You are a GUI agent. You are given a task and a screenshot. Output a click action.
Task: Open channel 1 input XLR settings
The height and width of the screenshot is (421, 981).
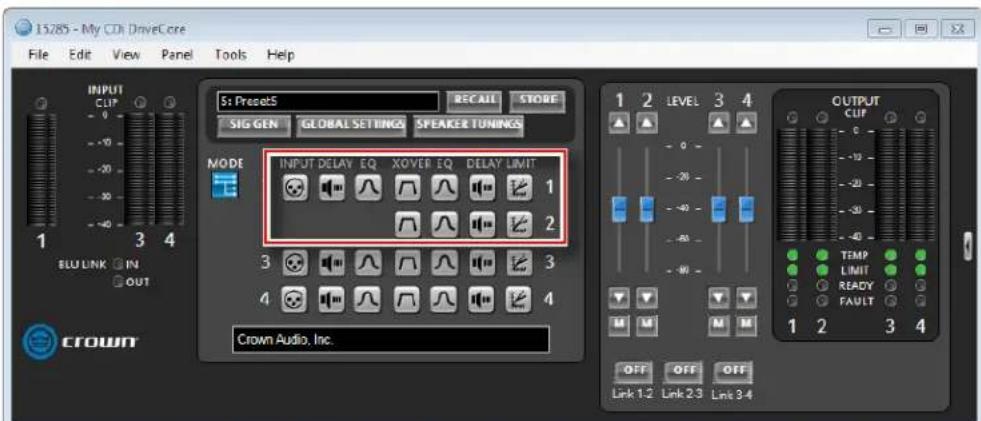[294, 188]
